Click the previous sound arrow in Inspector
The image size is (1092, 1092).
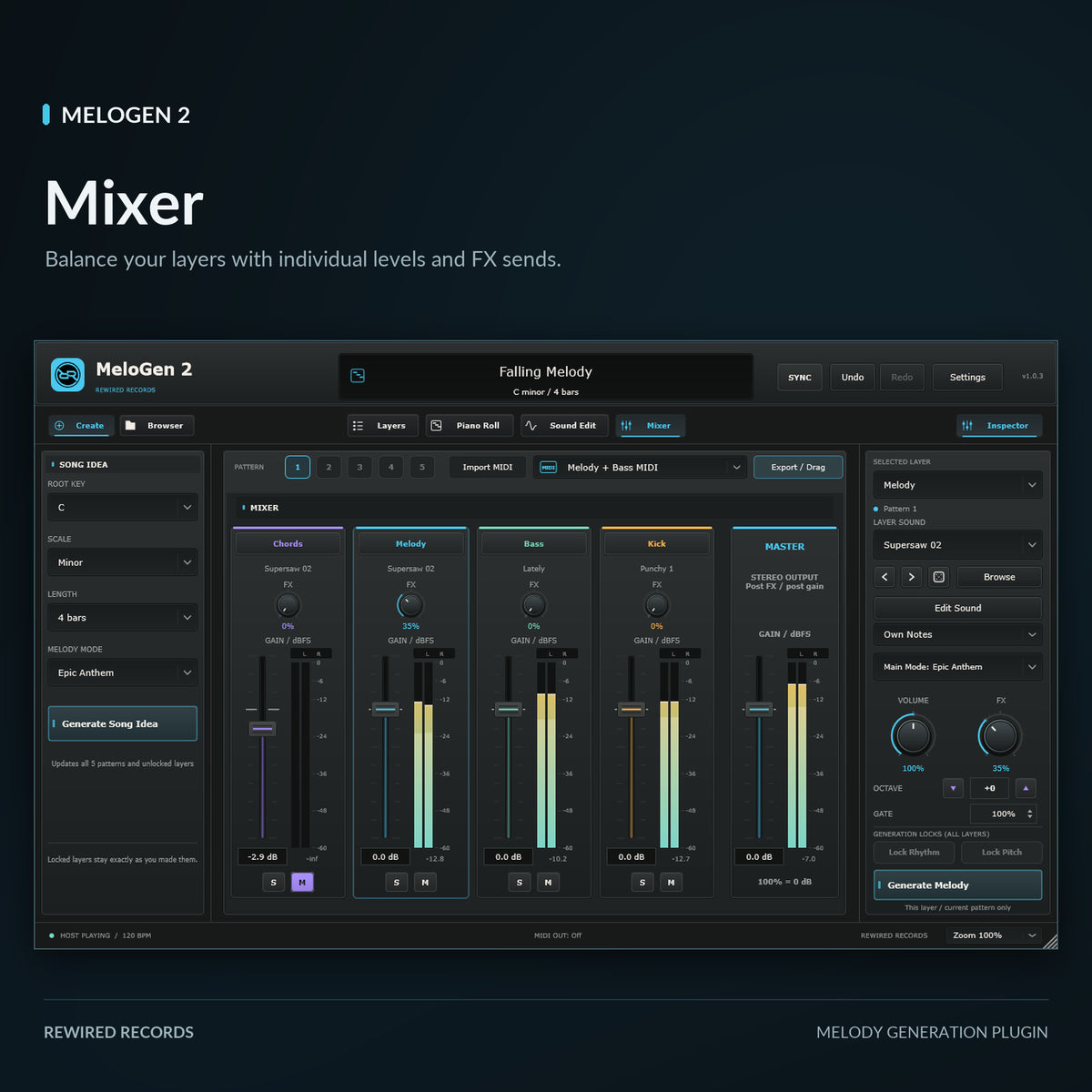tap(885, 577)
